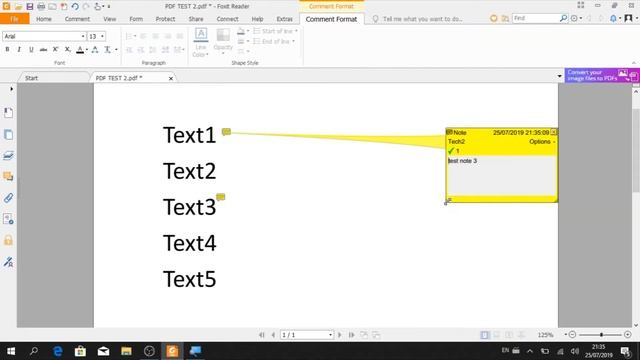Viewport: 640px width, 360px height.
Task: Click the note text 'test note 3'
Action: [462, 161]
